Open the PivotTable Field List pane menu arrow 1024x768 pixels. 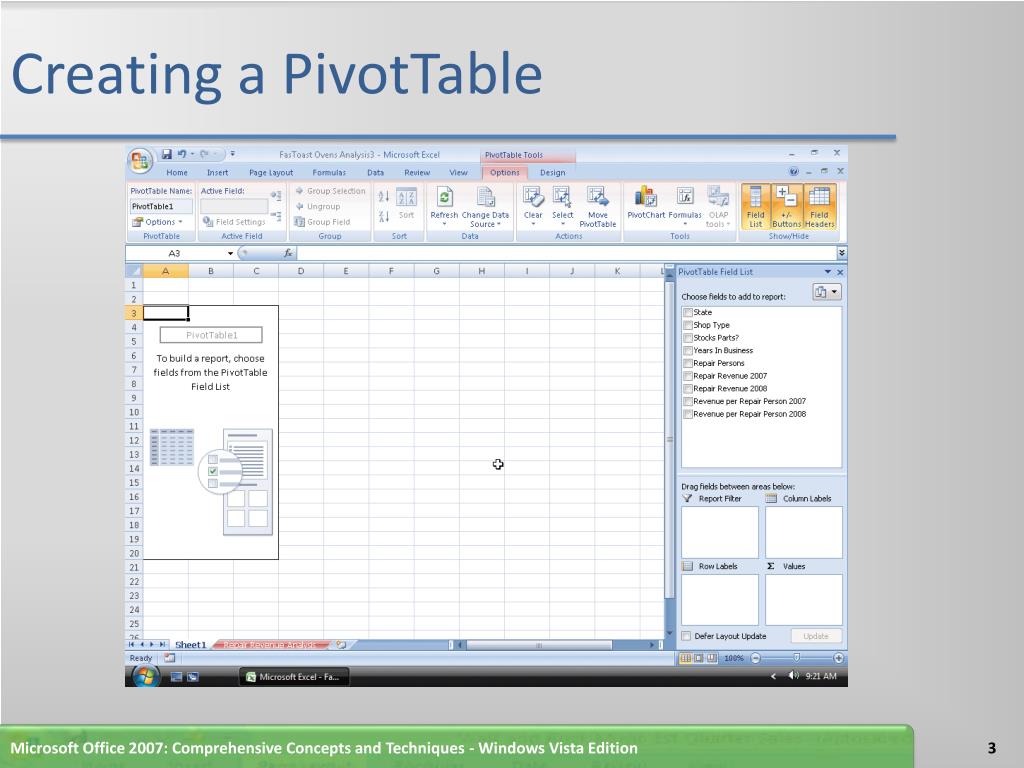point(827,272)
